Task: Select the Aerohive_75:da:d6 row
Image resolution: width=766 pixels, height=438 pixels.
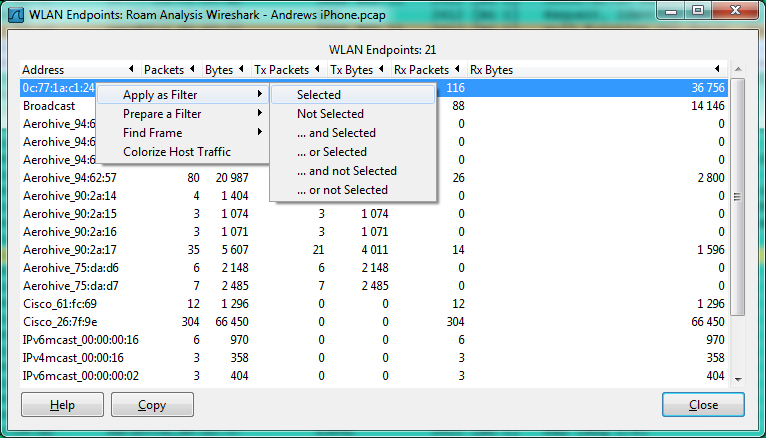Action: point(374,268)
